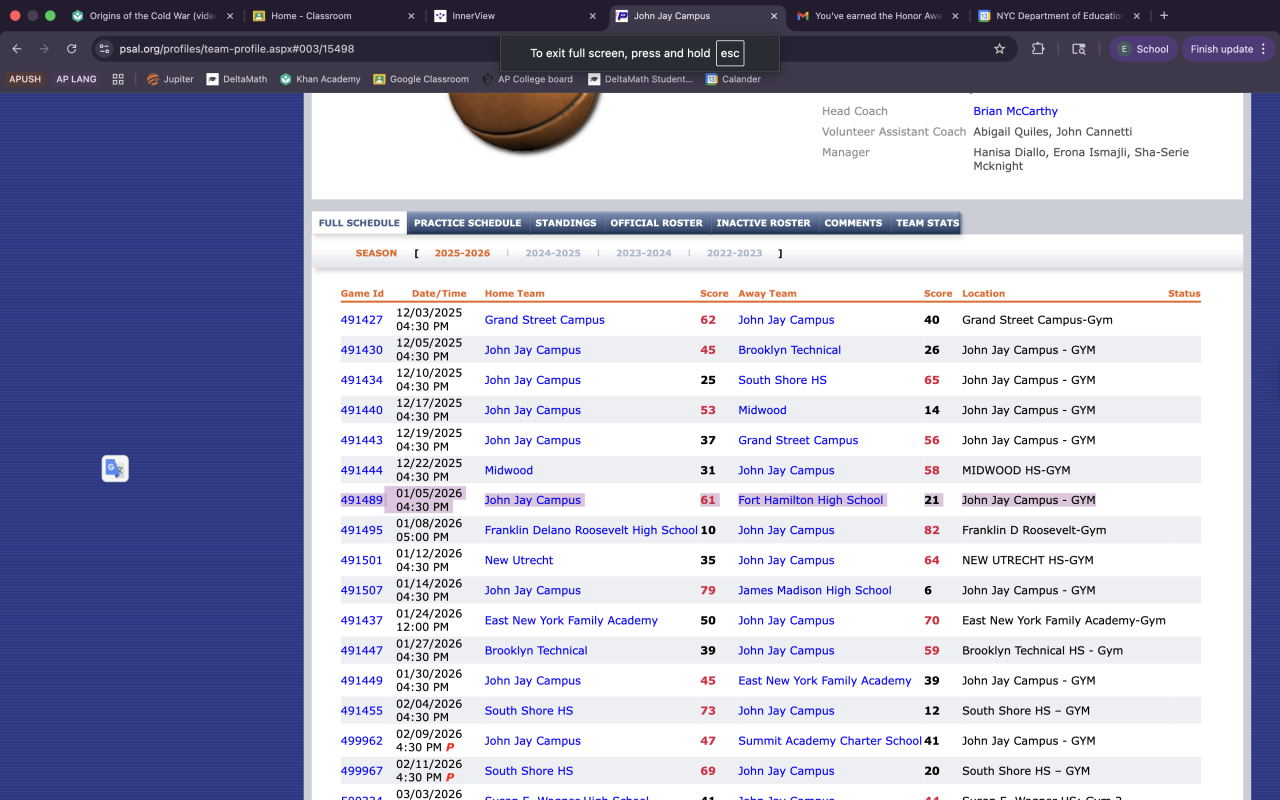Open the Calander bookmark
The height and width of the screenshot is (800, 1280).
(733, 79)
